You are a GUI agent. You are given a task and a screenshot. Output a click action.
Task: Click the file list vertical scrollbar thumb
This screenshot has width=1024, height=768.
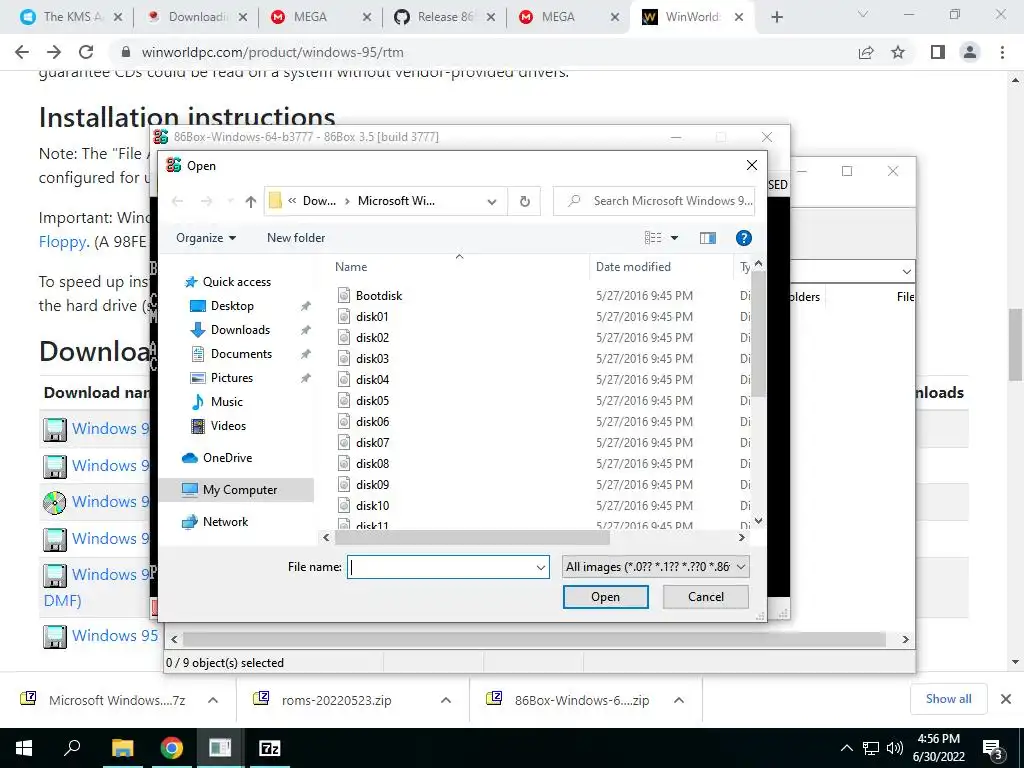pyautogui.click(x=758, y=333)
